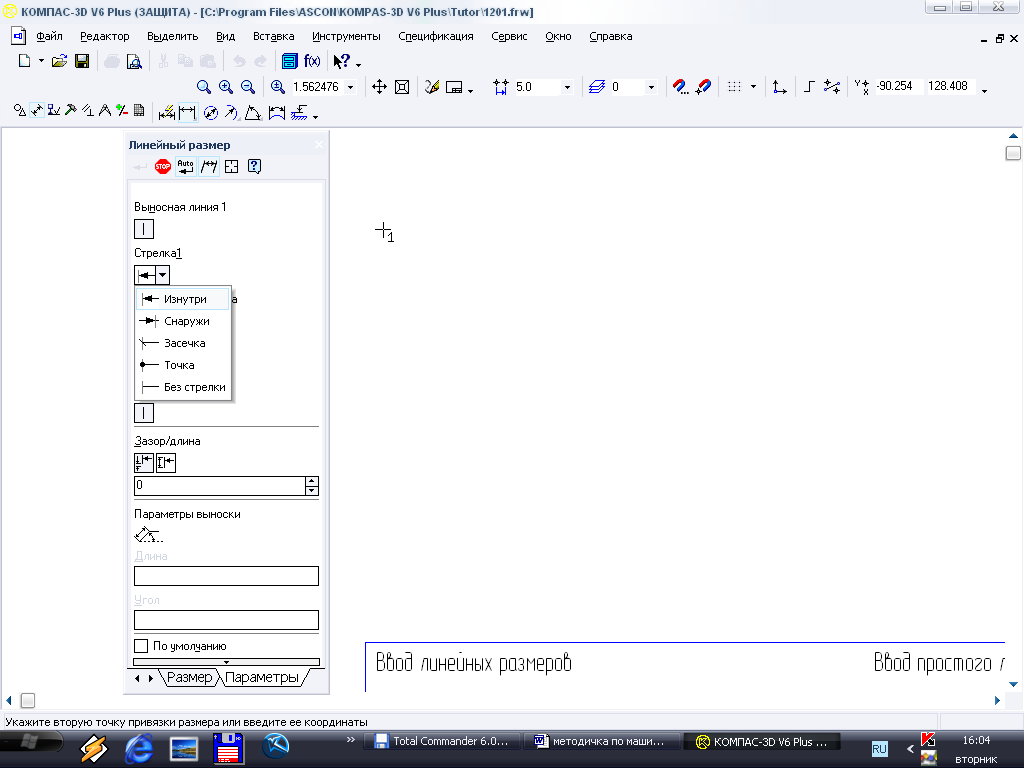Toggle orthogonal drawing mode
The image size is (1024, 768).
coord(809,87)
